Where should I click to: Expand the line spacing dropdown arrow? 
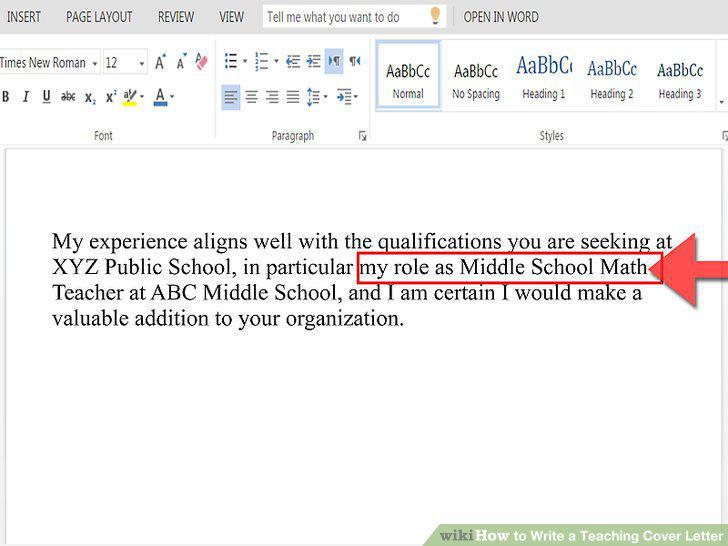[325, 97]
